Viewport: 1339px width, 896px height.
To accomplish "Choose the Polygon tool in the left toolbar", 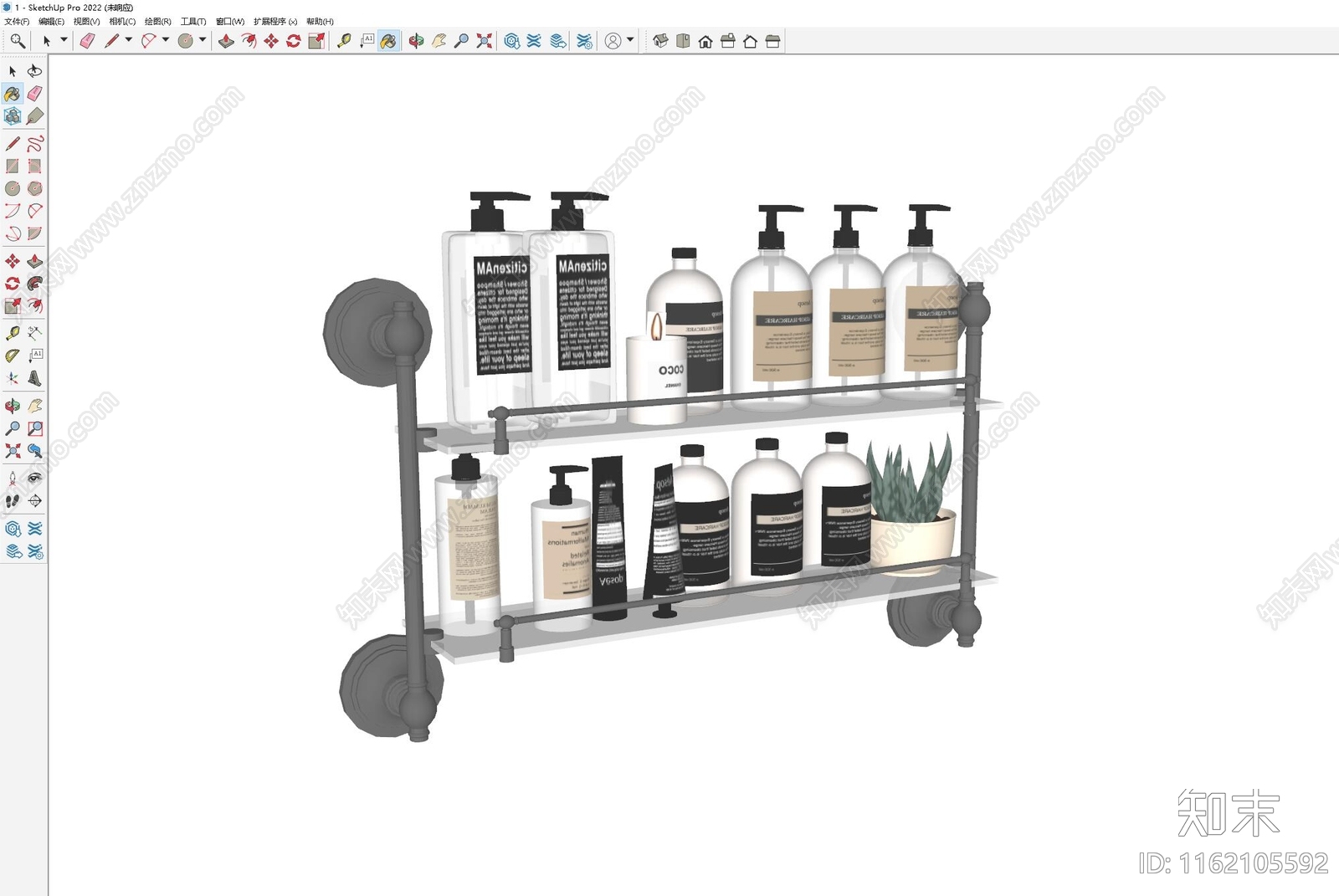I will point(34,189).
